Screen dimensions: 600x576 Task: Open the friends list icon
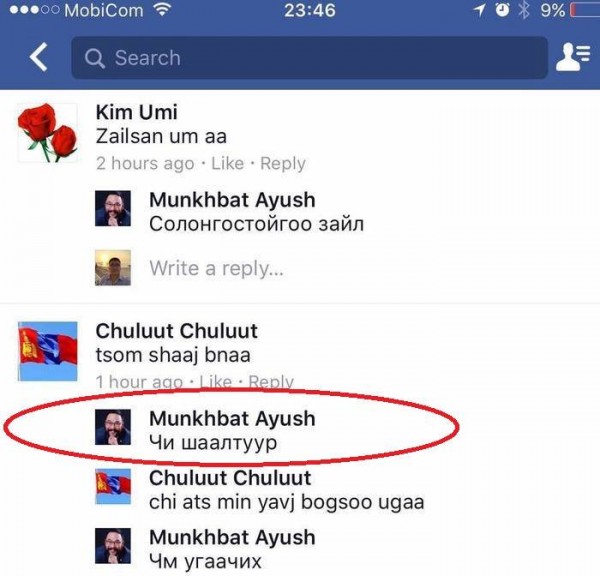tap(573, 57)
